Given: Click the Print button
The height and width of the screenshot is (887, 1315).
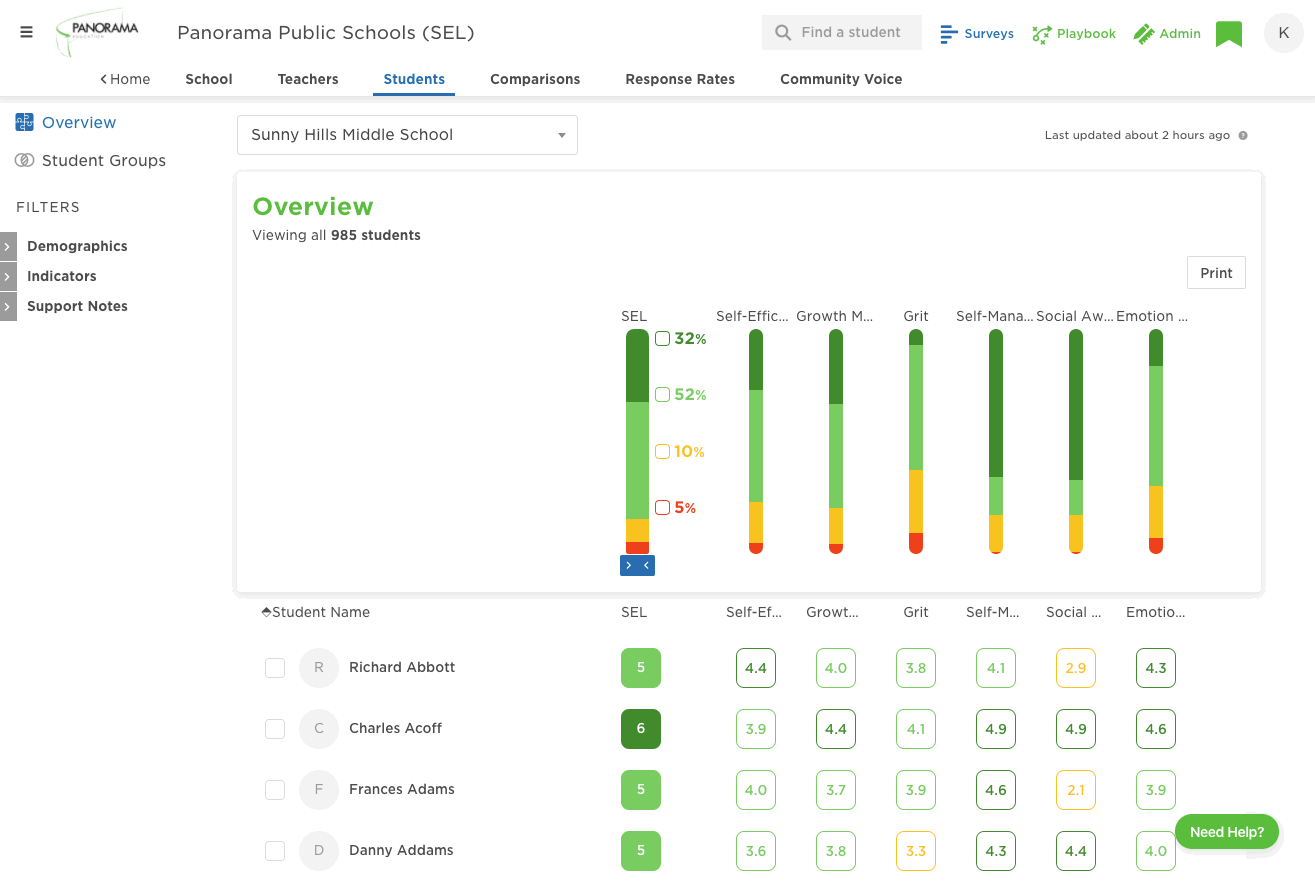Looking at the screenshot, I should (x=1216, y=273).
